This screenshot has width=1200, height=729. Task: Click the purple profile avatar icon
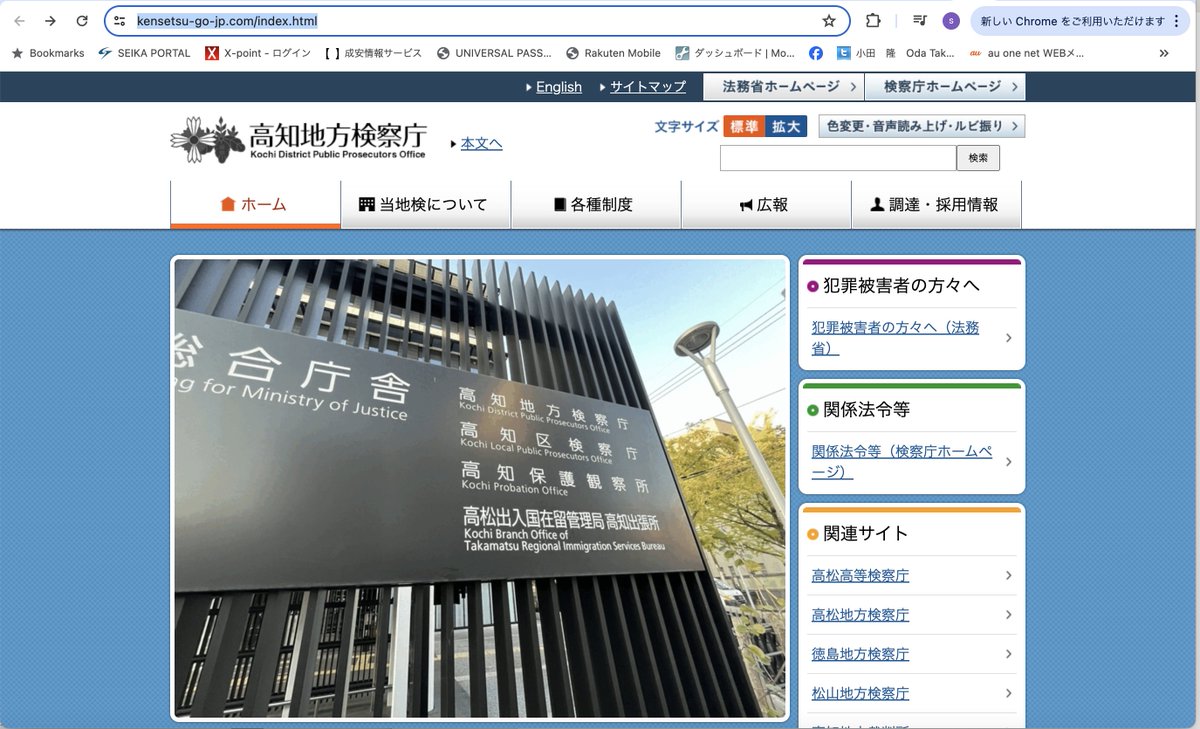951,21
